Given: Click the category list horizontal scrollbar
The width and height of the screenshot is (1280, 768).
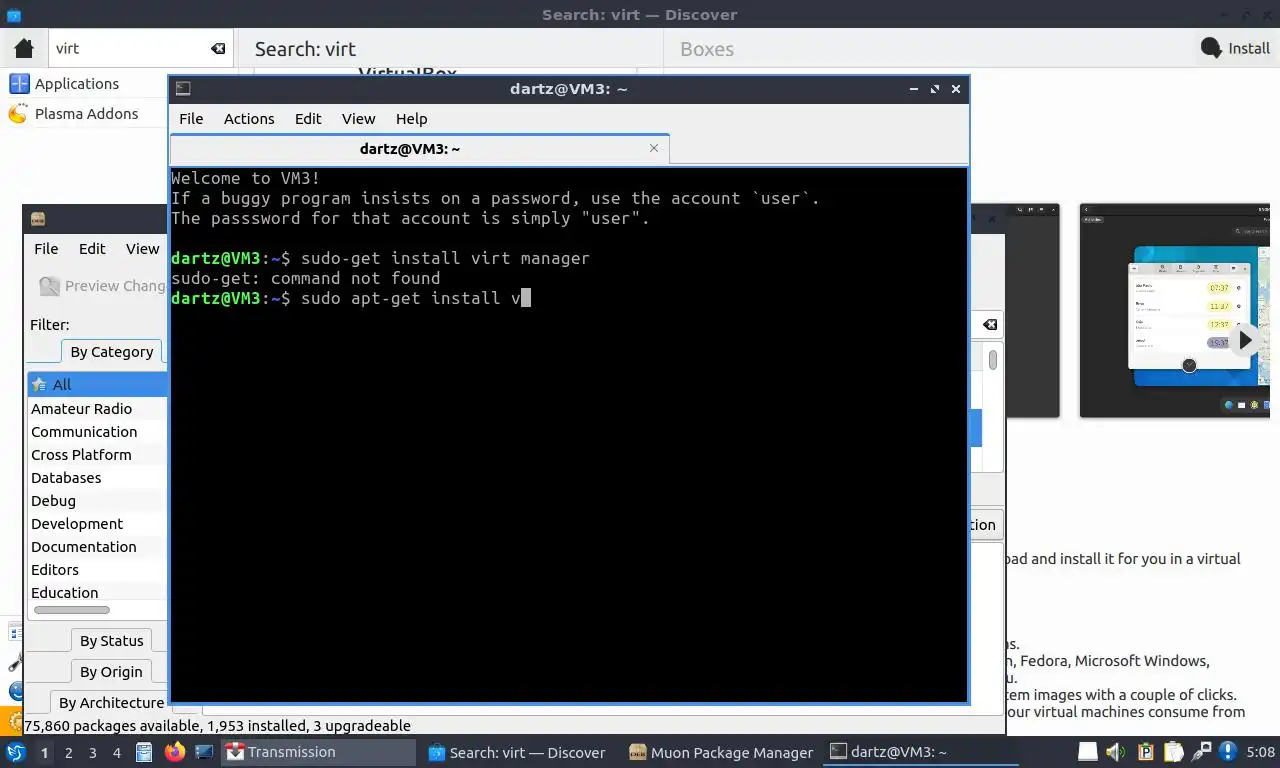Looking at the screenshot, I should (x=71, y=610).
